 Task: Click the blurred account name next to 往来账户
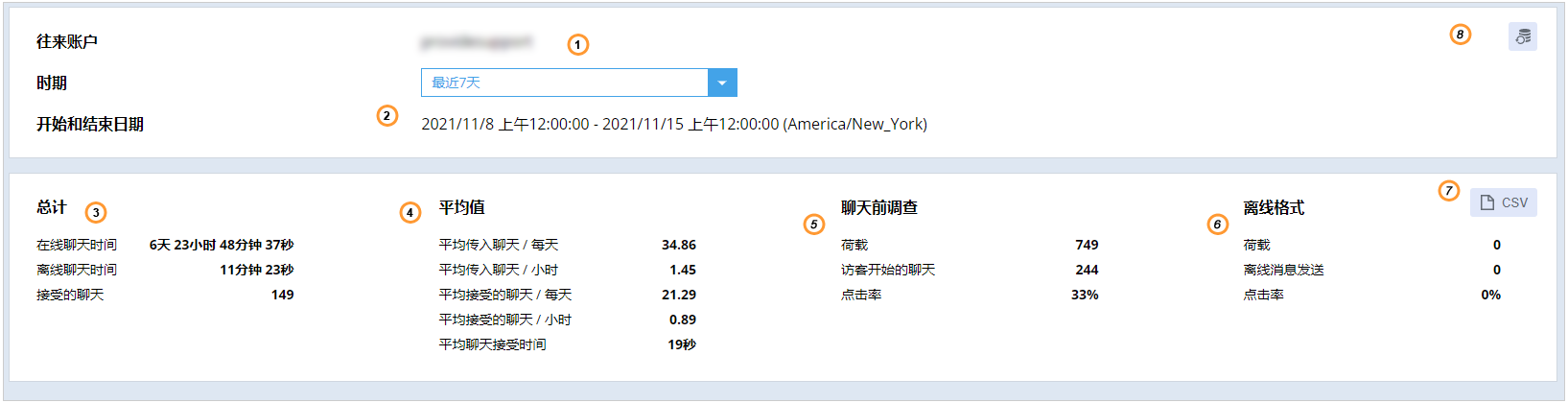point(477,42)
